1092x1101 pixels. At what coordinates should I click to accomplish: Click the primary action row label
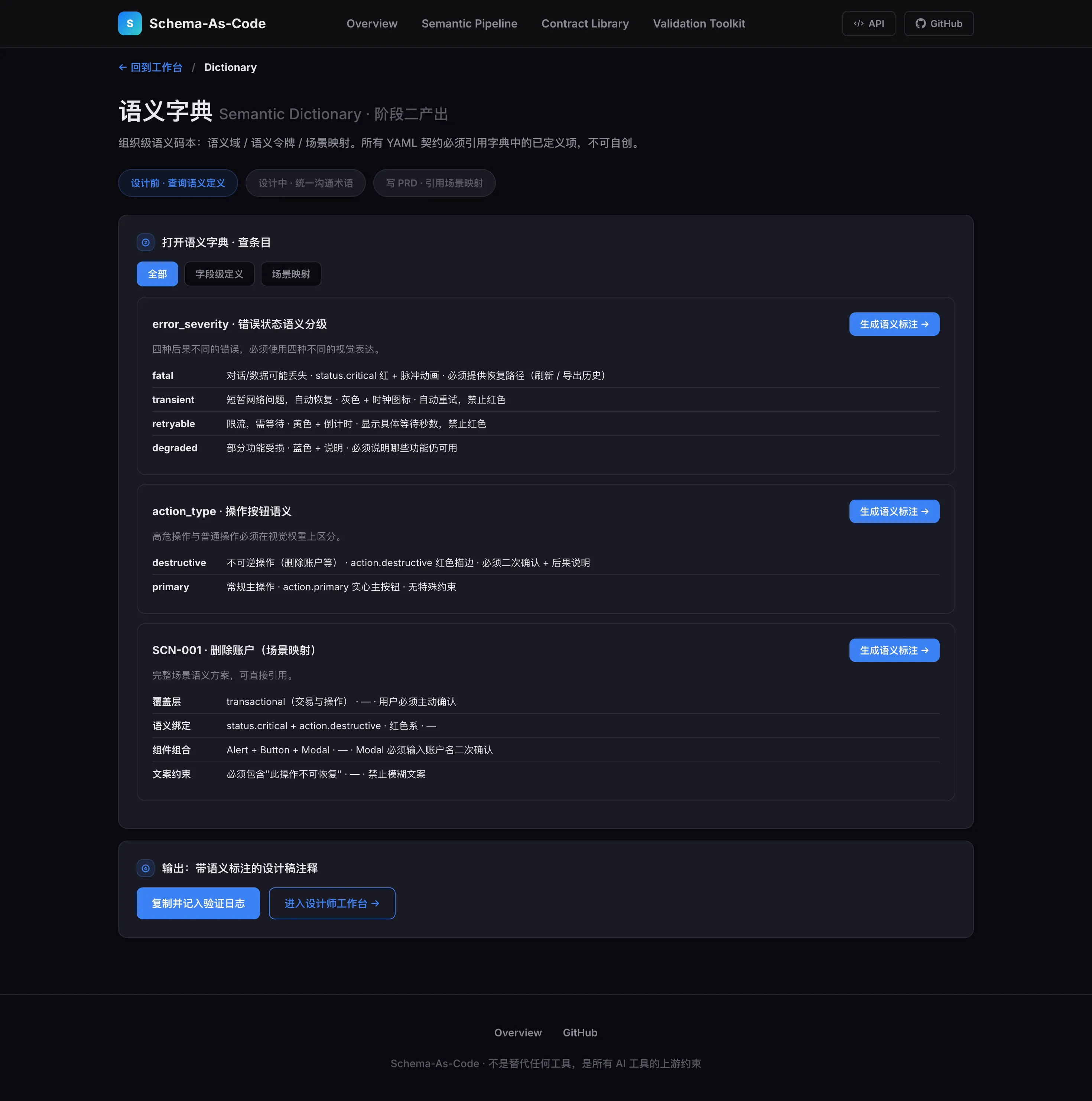click(170, 587)
